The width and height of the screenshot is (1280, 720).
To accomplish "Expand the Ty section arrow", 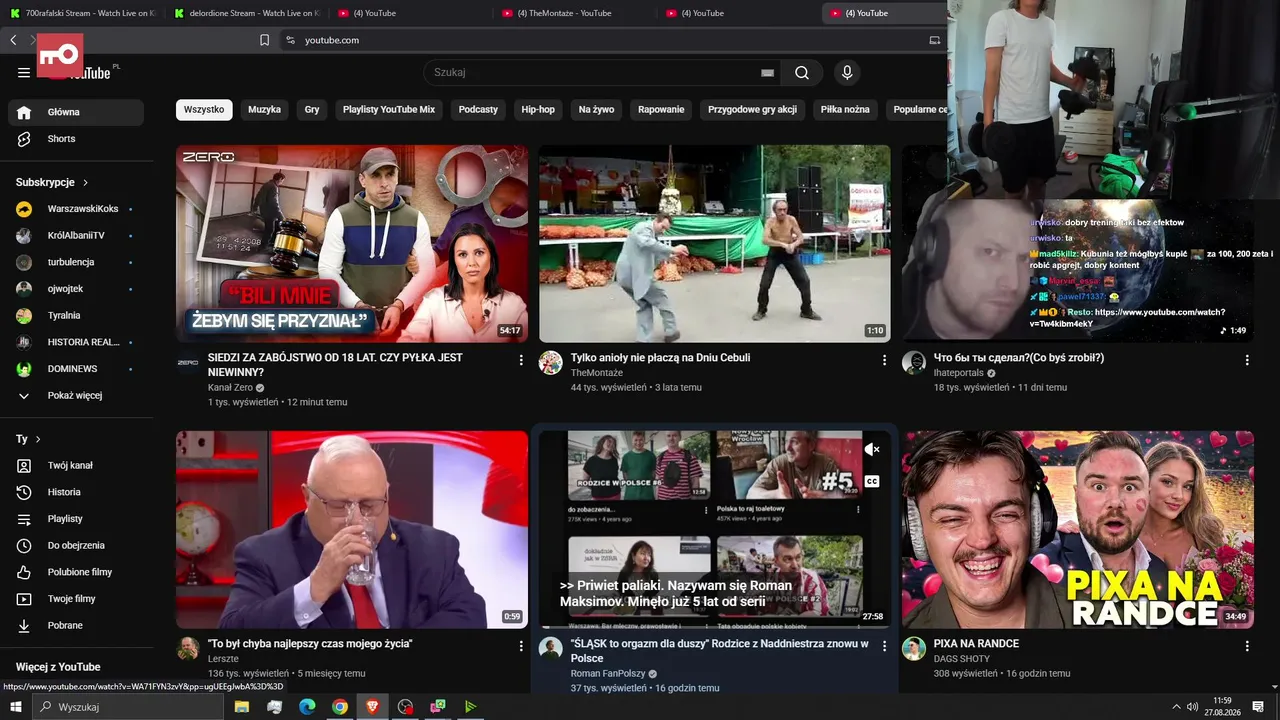I will point(38,439).
